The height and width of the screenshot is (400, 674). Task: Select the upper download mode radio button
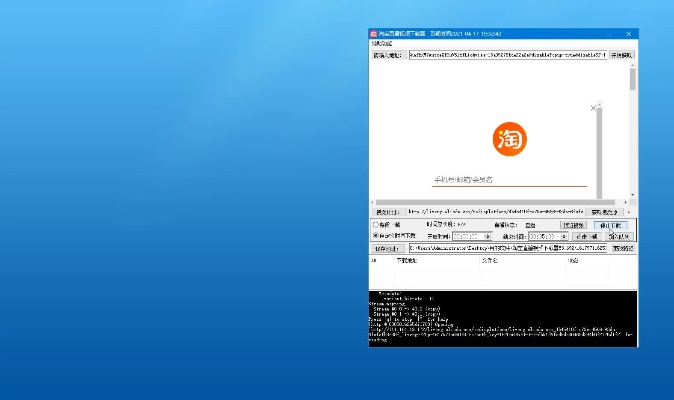[x=376, y=225]
